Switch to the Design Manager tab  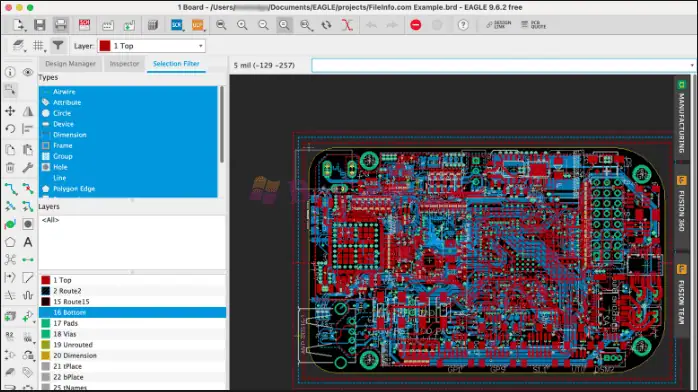pos(70,64)
